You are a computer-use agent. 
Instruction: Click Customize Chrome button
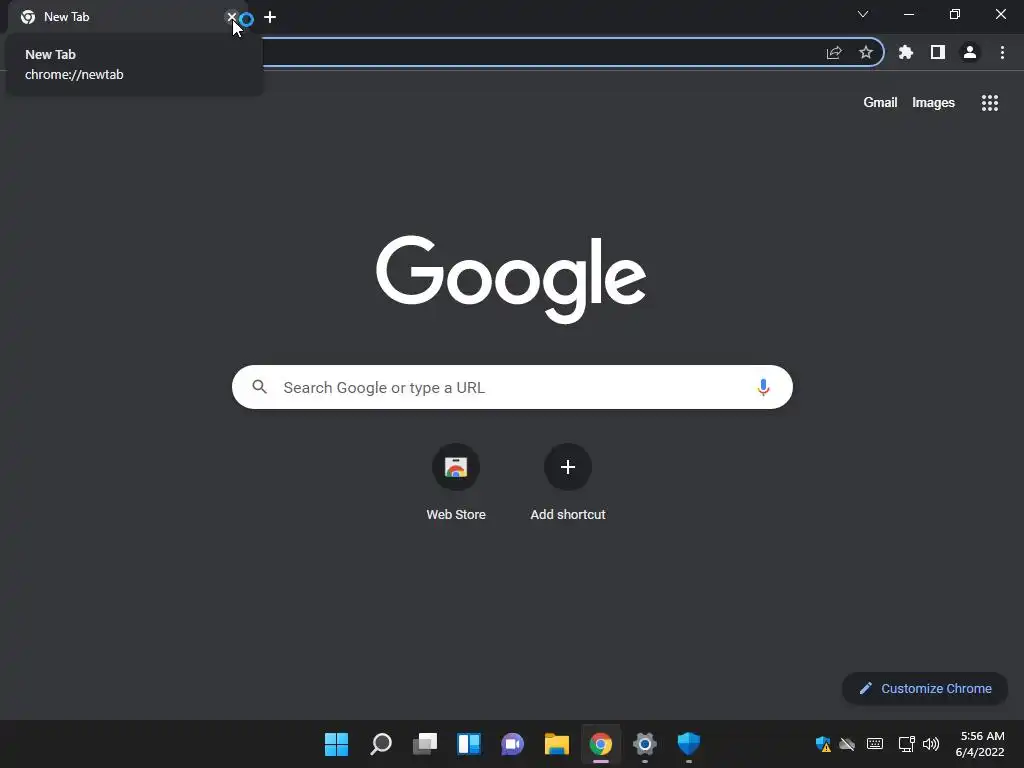pos(925,688)
